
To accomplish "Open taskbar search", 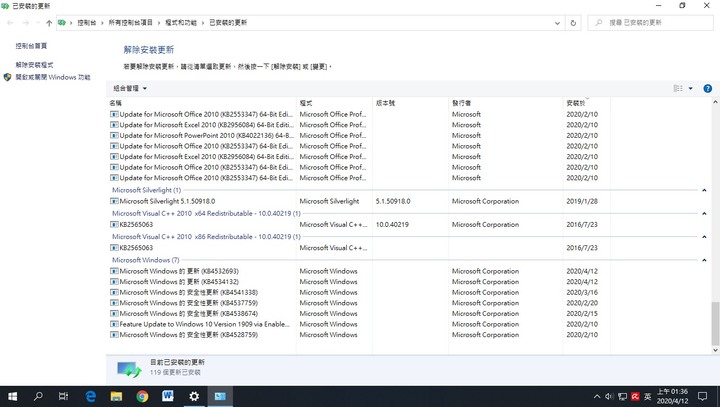I will pos(38,396).
